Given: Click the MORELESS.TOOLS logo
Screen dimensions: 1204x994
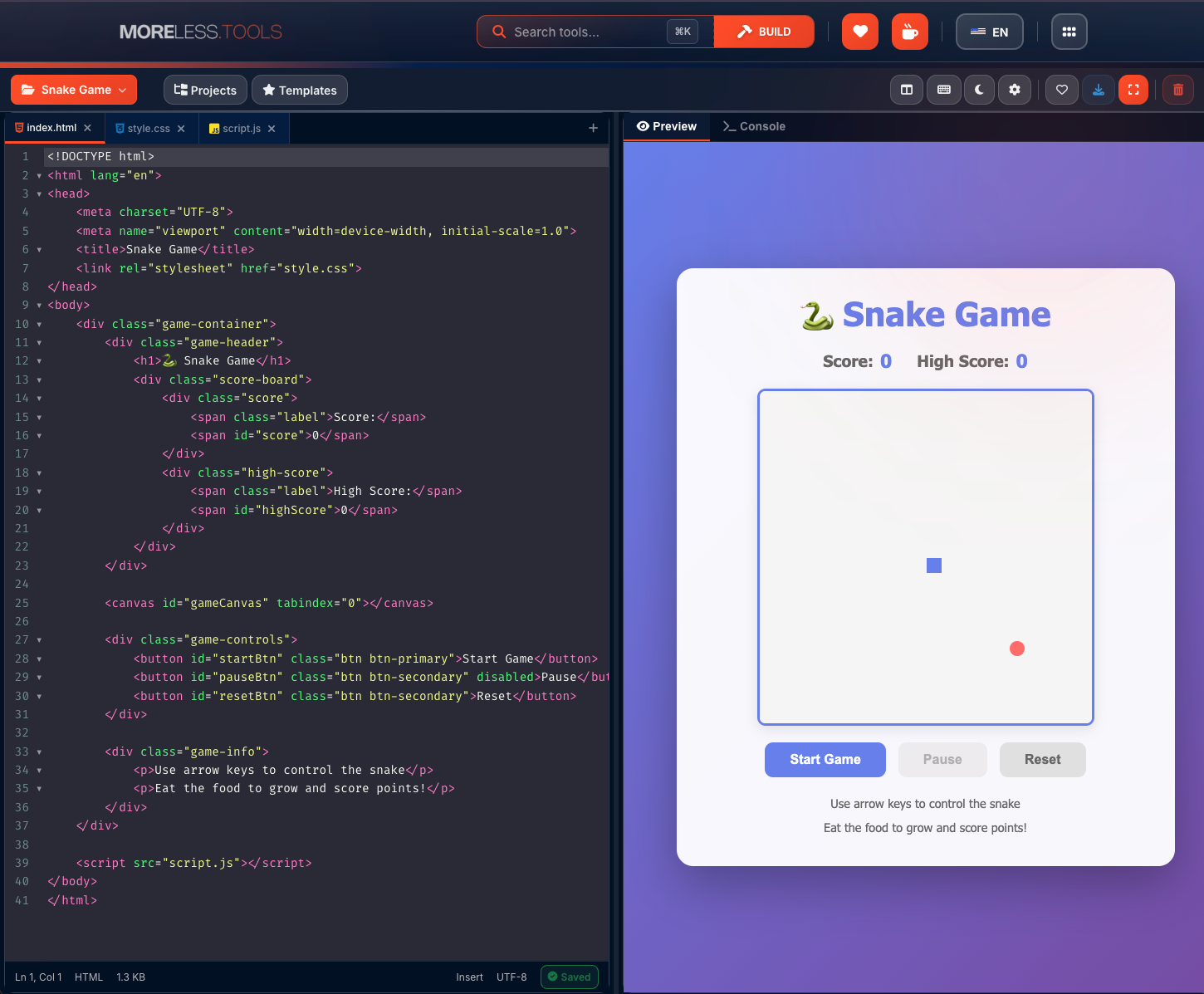Looking at the screenshot, I should [x=201, y=32].
